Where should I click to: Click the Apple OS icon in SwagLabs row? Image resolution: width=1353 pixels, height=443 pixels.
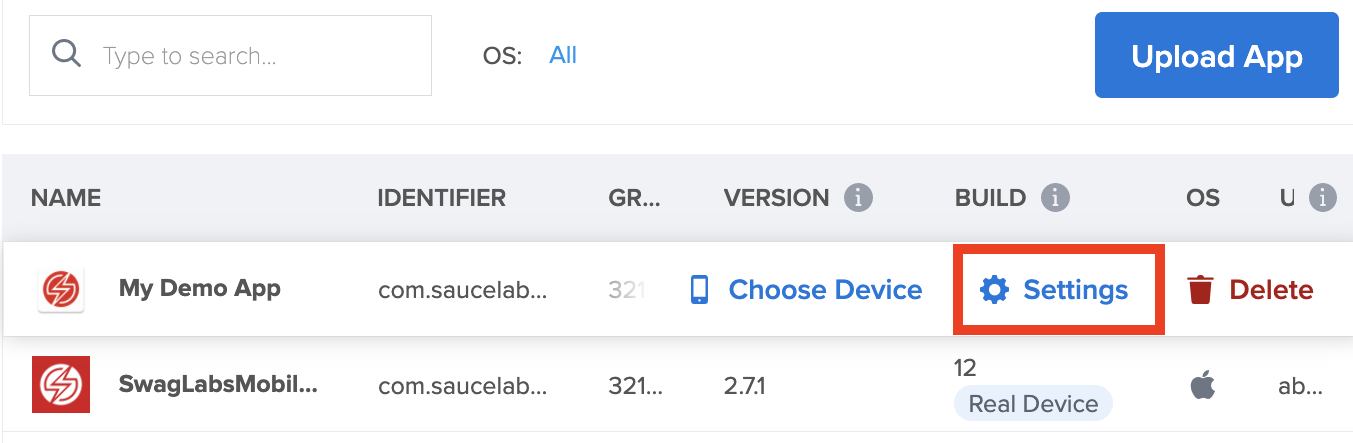[1203, 385]
